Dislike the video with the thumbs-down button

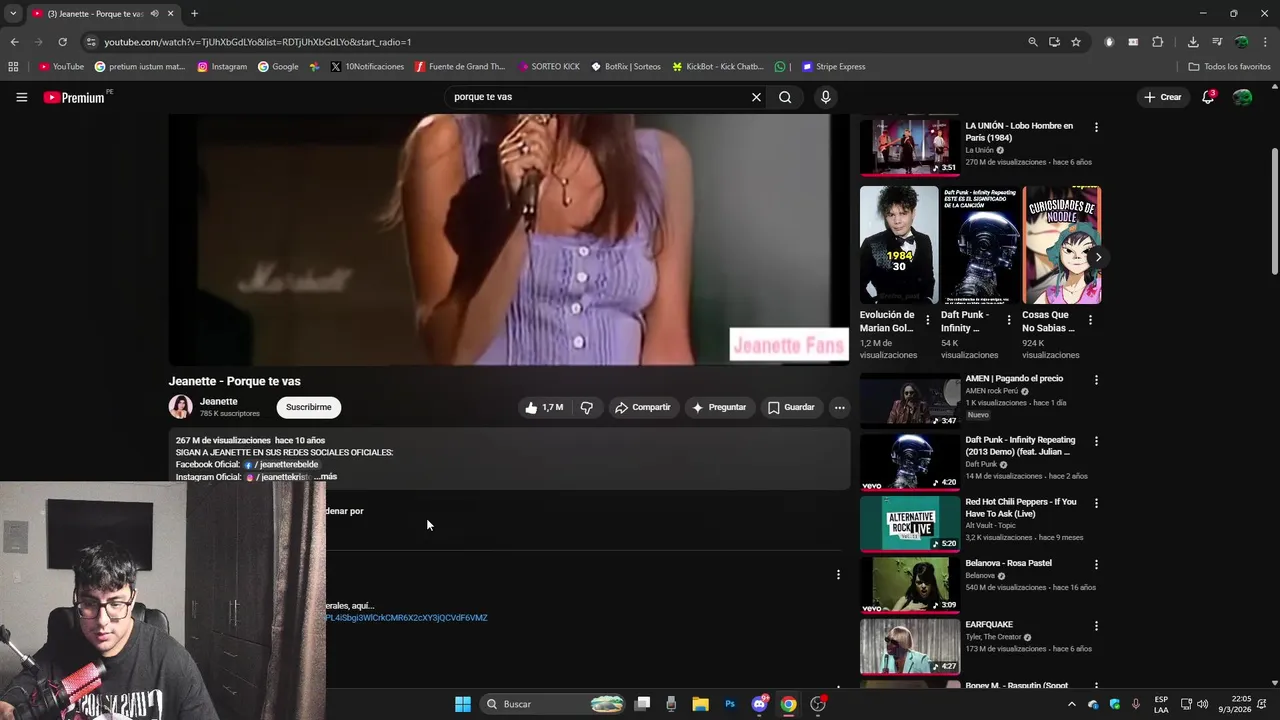click(x=587, y=407)
